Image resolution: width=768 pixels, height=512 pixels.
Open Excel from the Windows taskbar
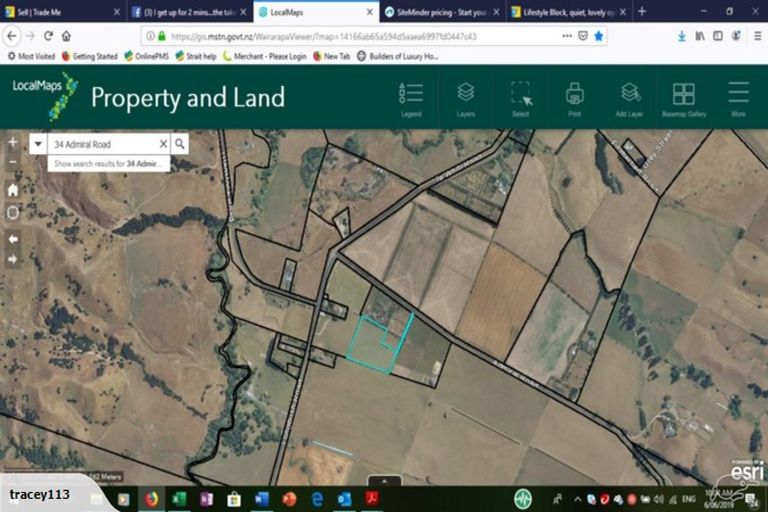coord(180,498)
